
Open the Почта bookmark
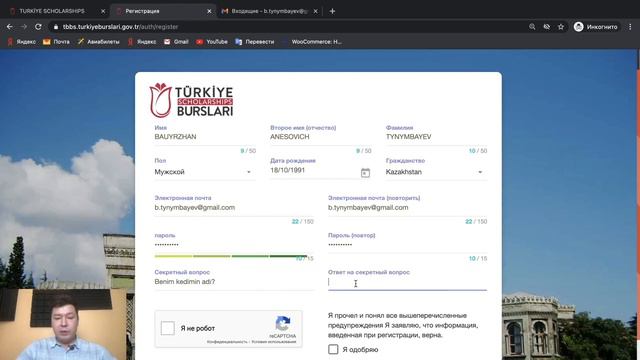point(56,42)
